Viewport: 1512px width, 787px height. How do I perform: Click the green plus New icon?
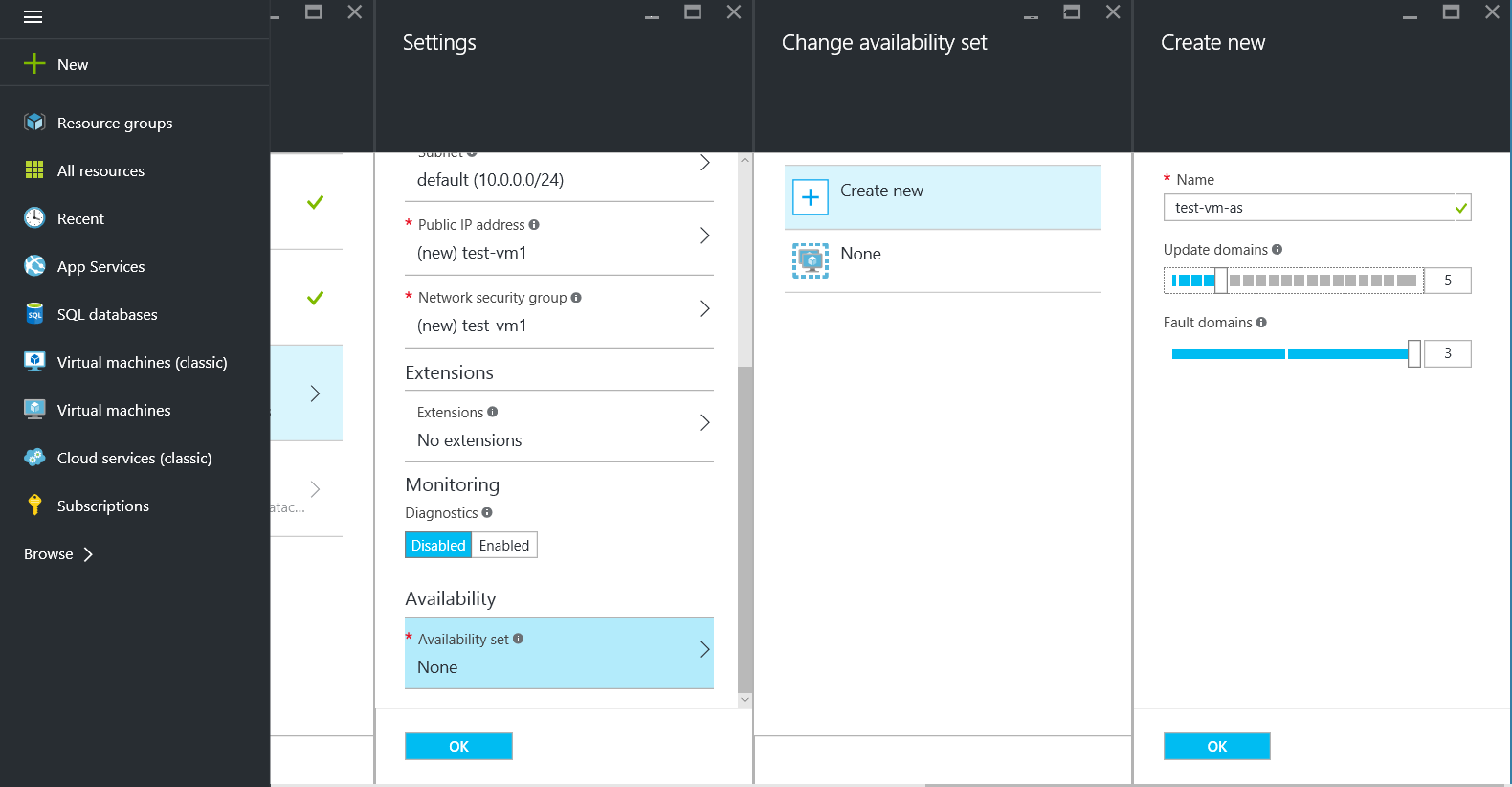tap(34, 63)
